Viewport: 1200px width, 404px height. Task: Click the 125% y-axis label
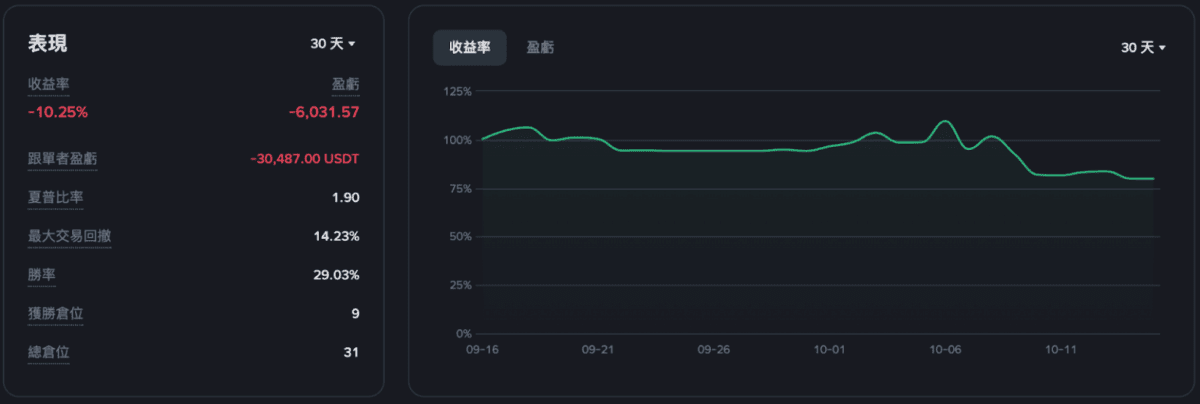pos(457,92)
